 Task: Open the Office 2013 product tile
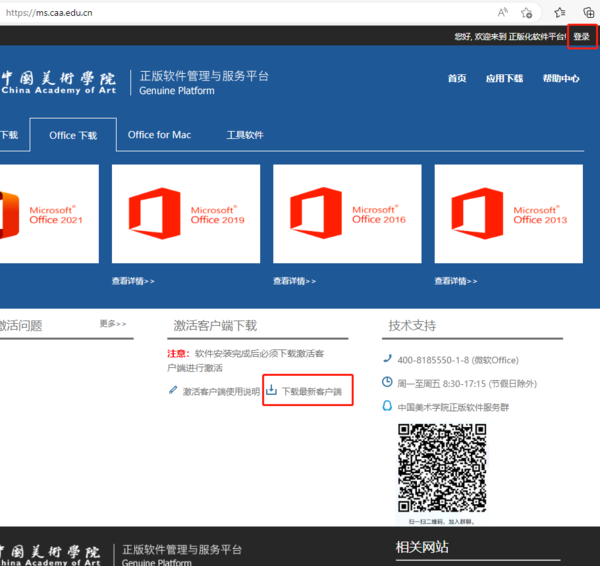point(508,214)
